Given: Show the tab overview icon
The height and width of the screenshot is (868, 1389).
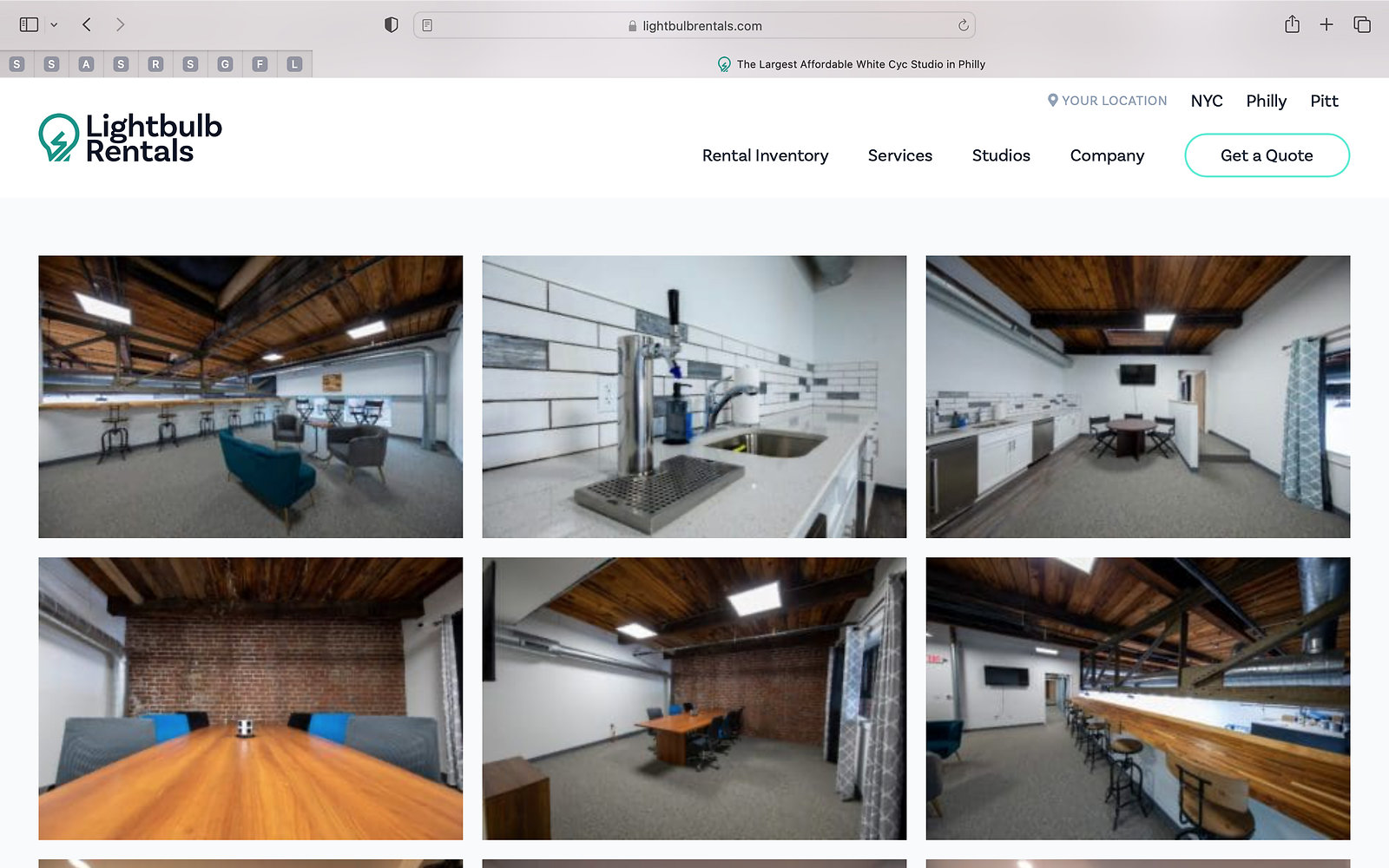Looking at the screenshot, I should pyautogui.click(x=1362, y=25).
